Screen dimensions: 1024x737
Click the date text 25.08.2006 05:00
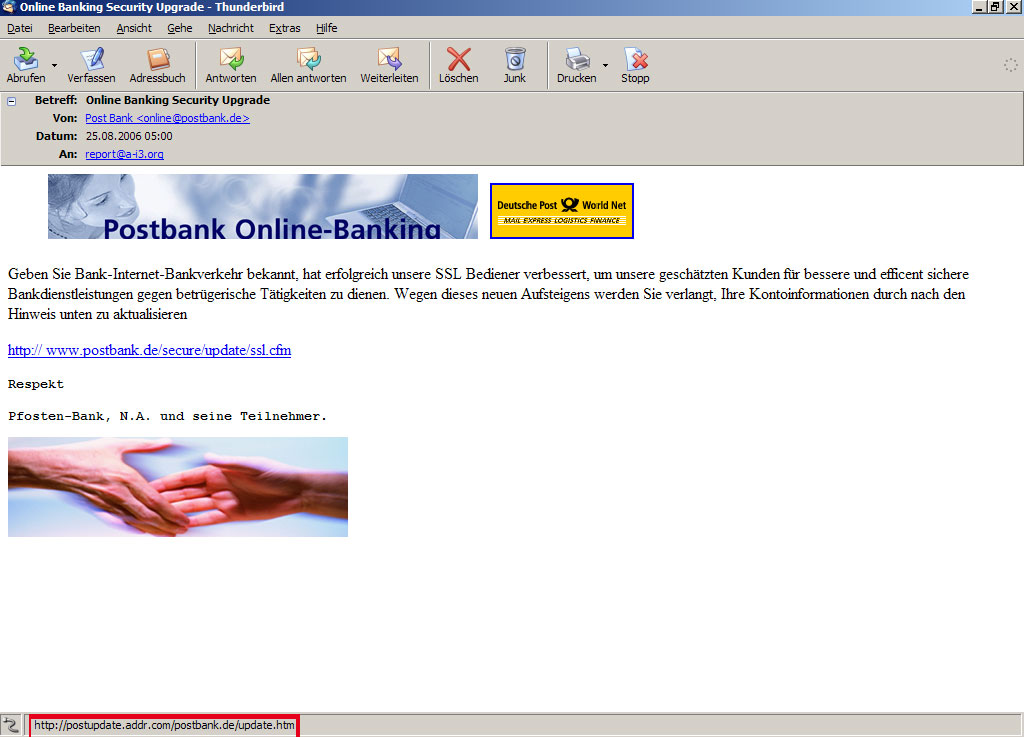(x=129, y=136)
